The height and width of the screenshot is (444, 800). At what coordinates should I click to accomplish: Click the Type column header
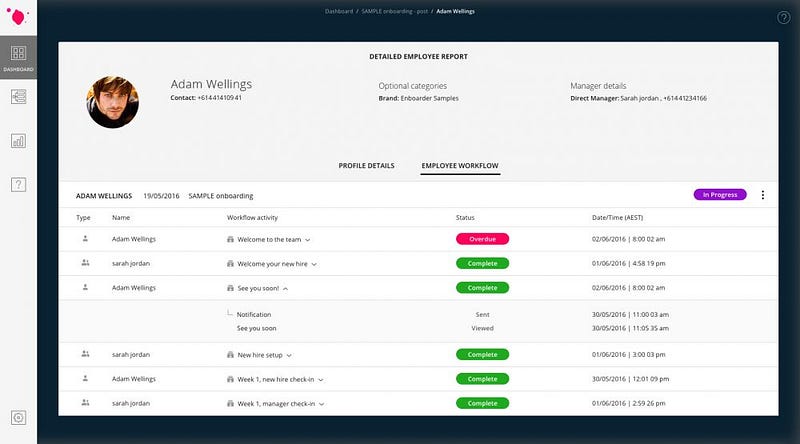[83, 217]
